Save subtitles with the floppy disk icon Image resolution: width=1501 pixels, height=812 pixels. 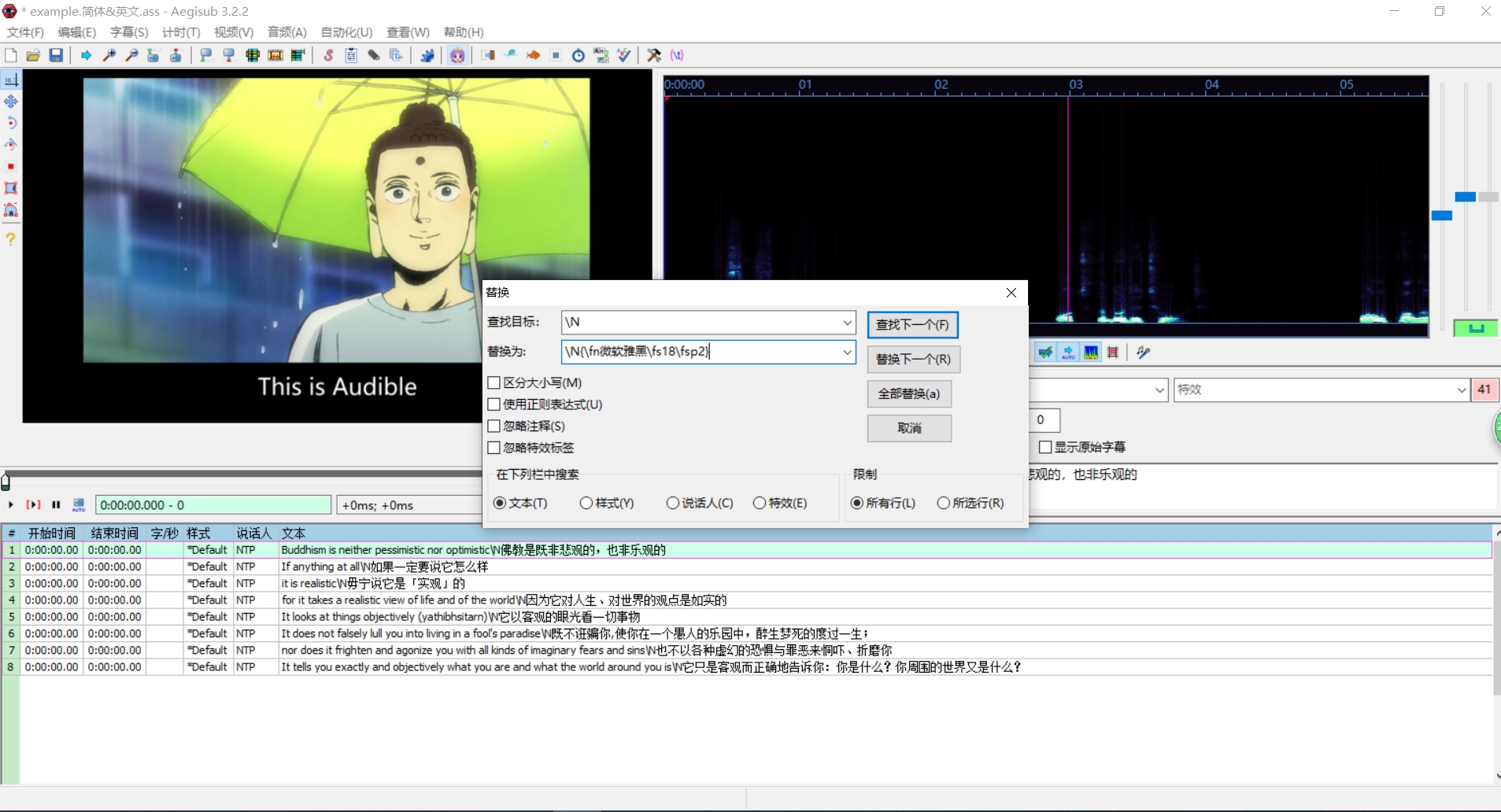coord(56,55)
